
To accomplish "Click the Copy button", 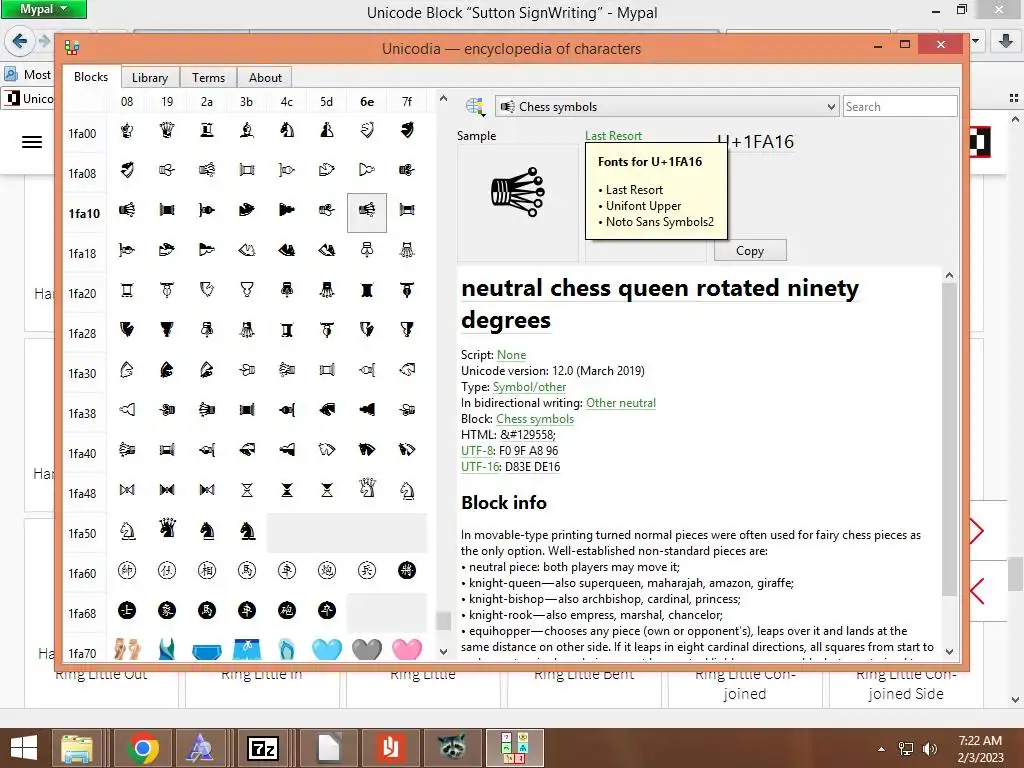I will [750, 251].
